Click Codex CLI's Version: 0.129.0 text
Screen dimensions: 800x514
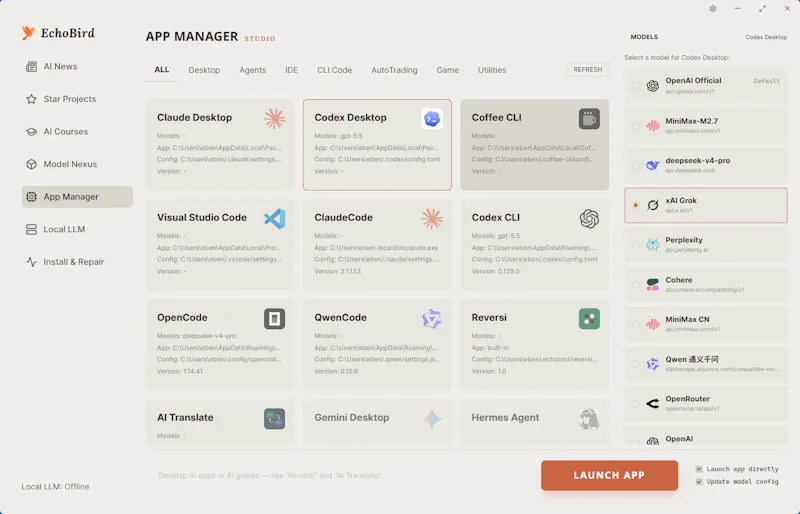[x=495, y=271]
